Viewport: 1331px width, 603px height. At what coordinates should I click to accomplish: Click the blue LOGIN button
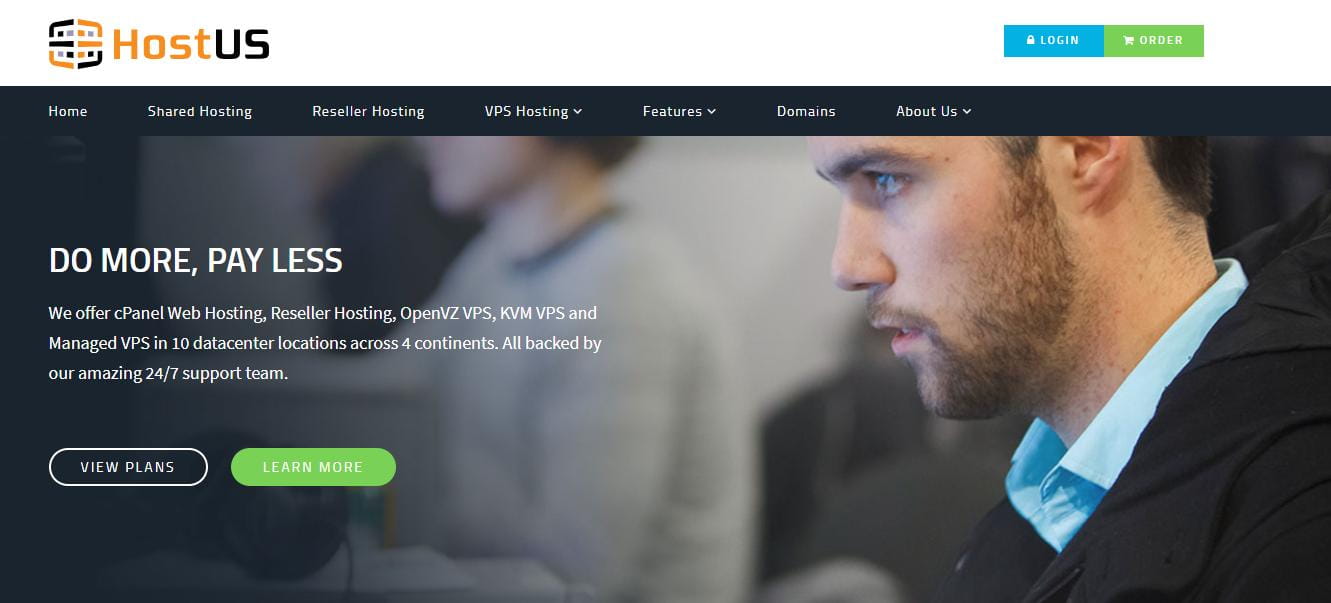click(1054, 41)
